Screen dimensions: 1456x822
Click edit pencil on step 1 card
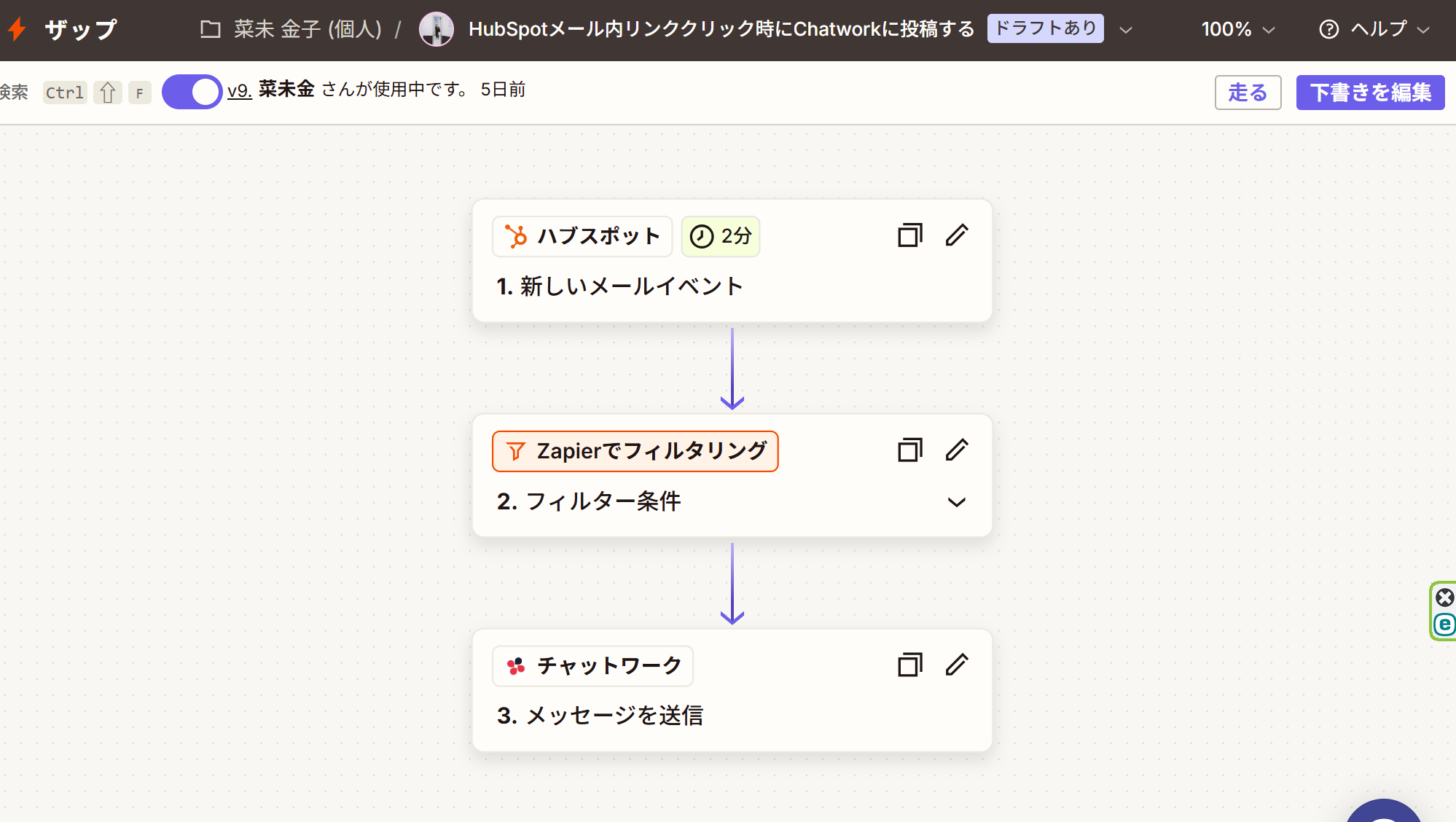click(957, 235)
